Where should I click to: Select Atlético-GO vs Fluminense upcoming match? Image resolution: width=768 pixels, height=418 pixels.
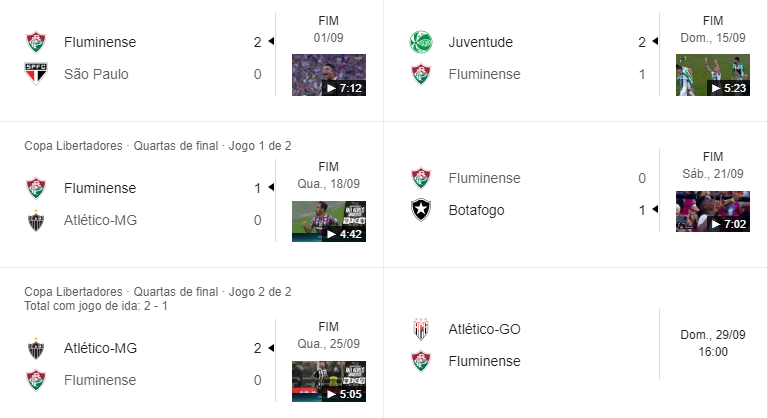tap(576, 345)
